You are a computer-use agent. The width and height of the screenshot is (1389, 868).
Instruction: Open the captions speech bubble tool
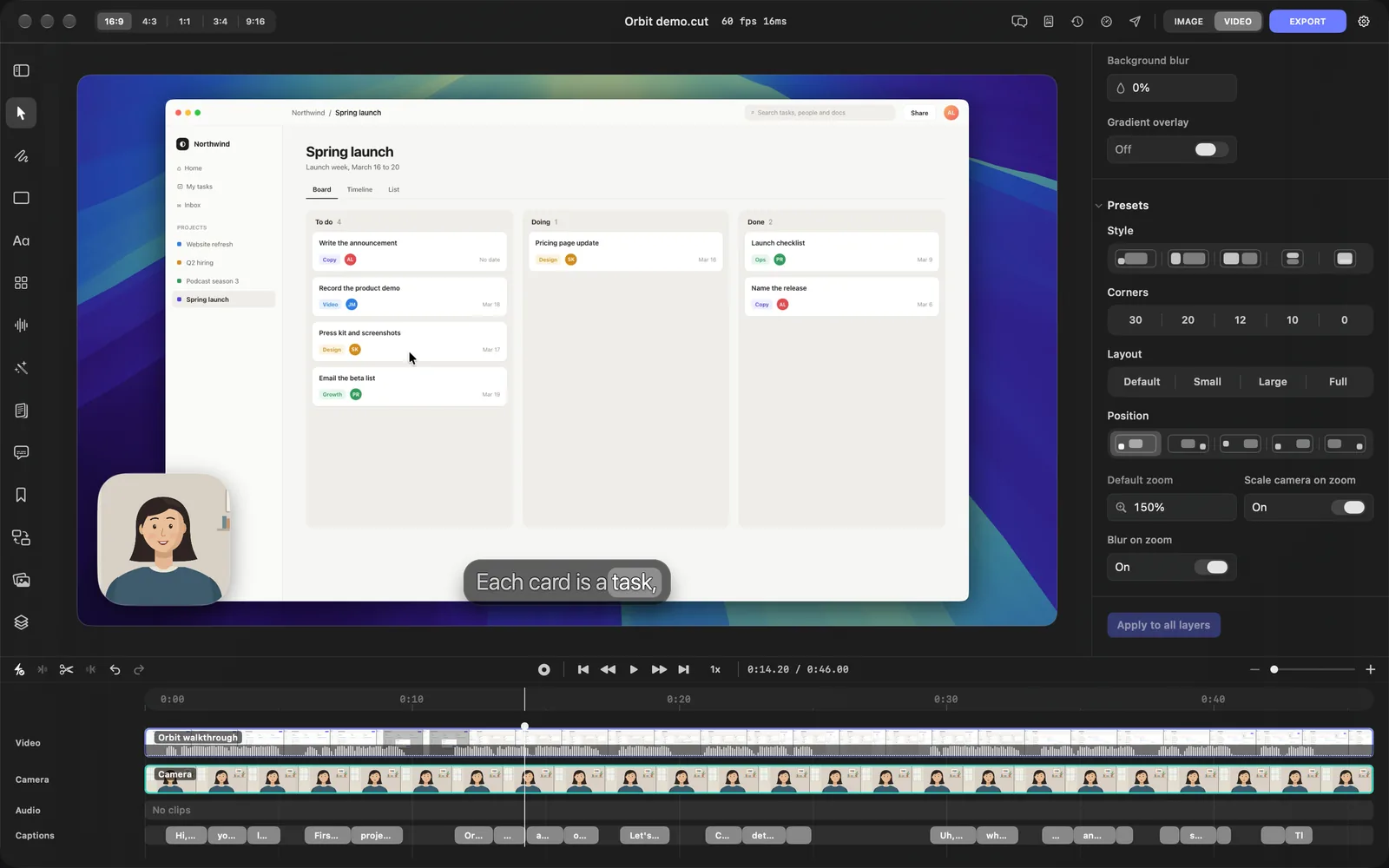click(22, 452)
